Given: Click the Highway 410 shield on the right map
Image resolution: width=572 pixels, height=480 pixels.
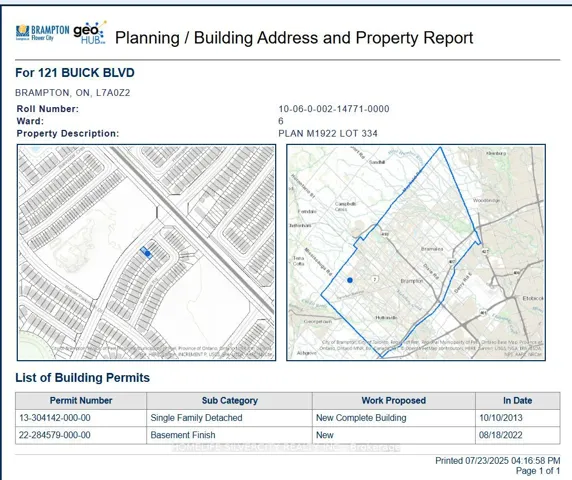Looking at the screenshot, I should coord(385,234).
